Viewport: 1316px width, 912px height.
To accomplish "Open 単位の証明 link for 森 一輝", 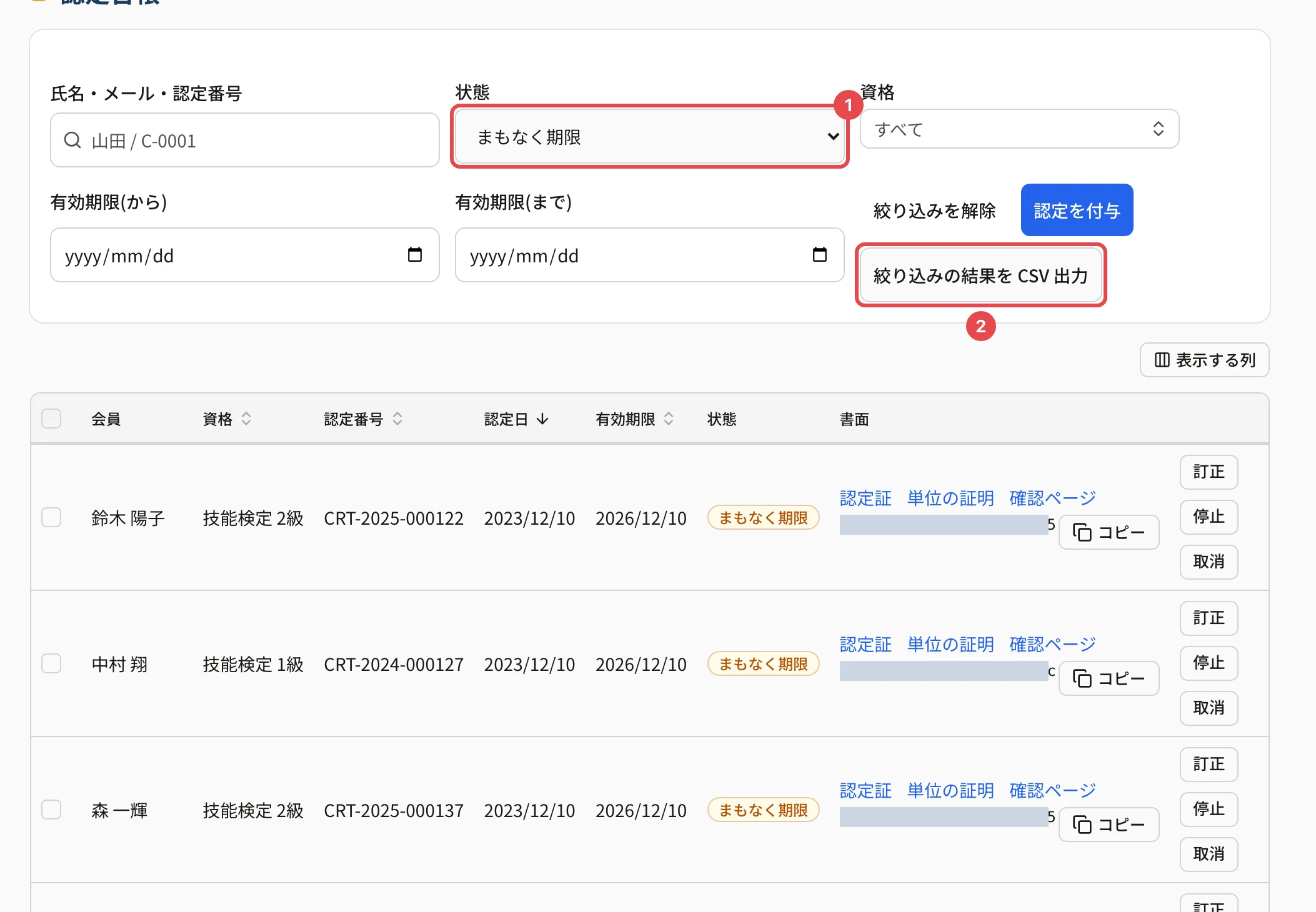I will 950,790.
